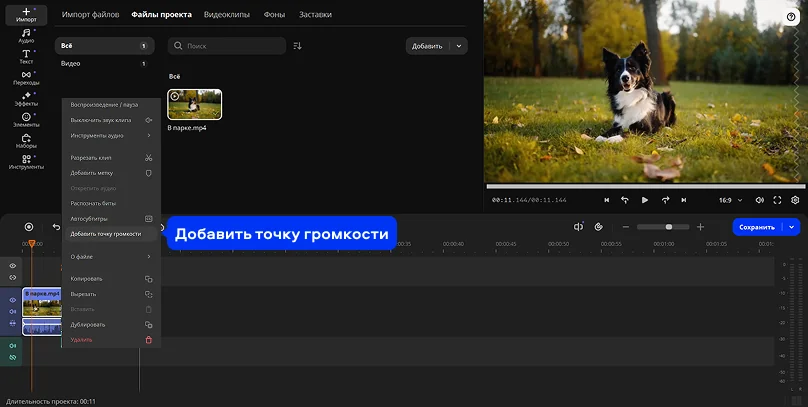Switch to Фоны tab
Viewport: 808px width, 407px height.
[274, 14]
